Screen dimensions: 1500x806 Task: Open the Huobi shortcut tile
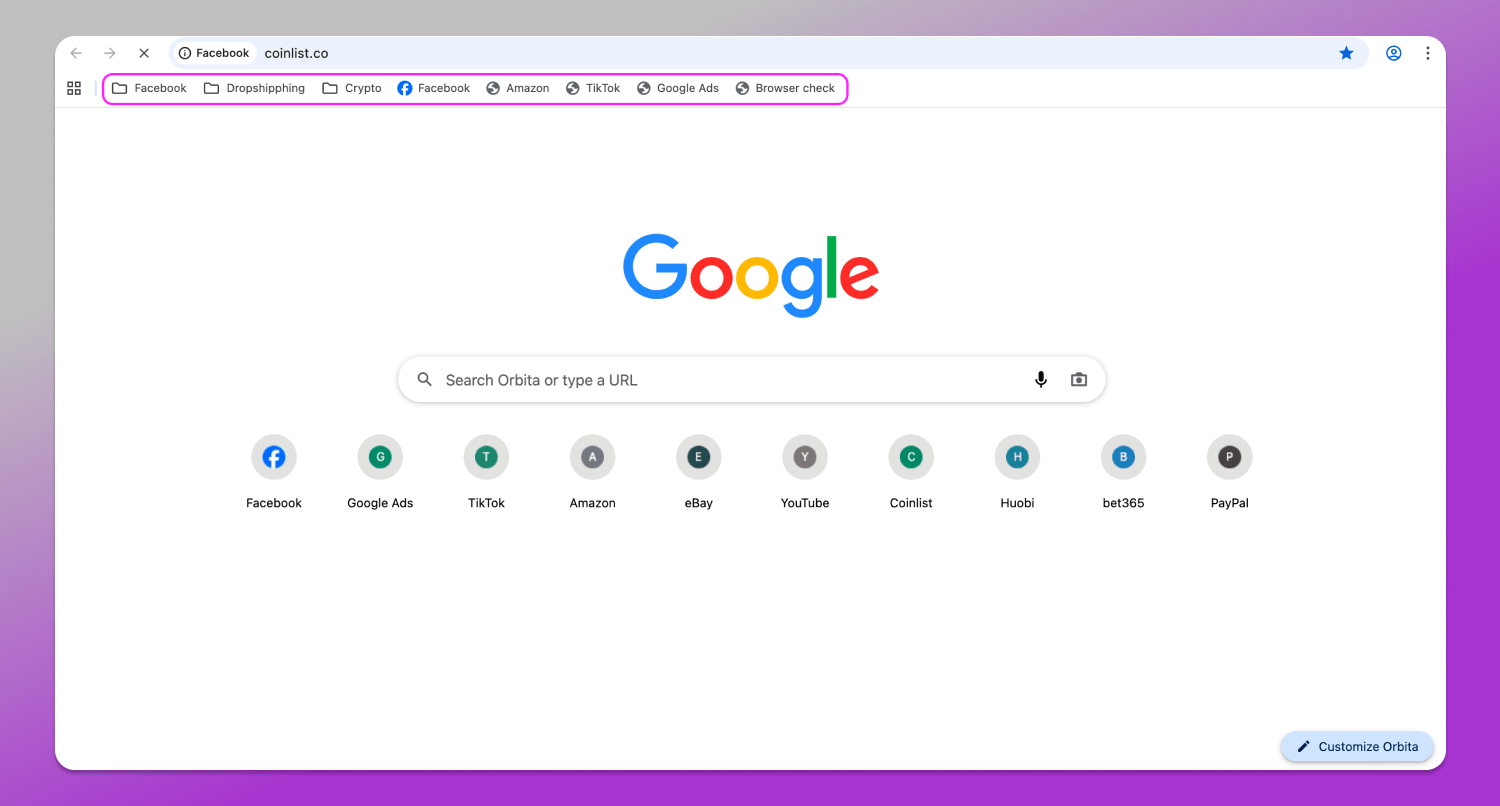point(1017,472)
